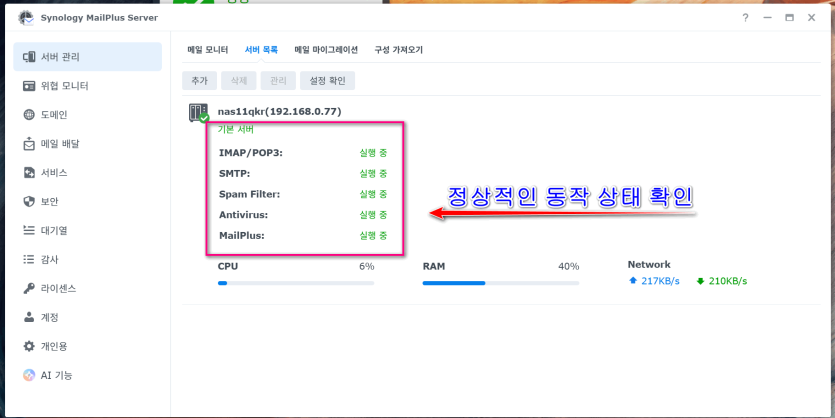The height and width of the screenshot is (418, 835).
Task: Click MailPlus 실행 중 status
Action: pyautogui.click(x=373, y=235)
